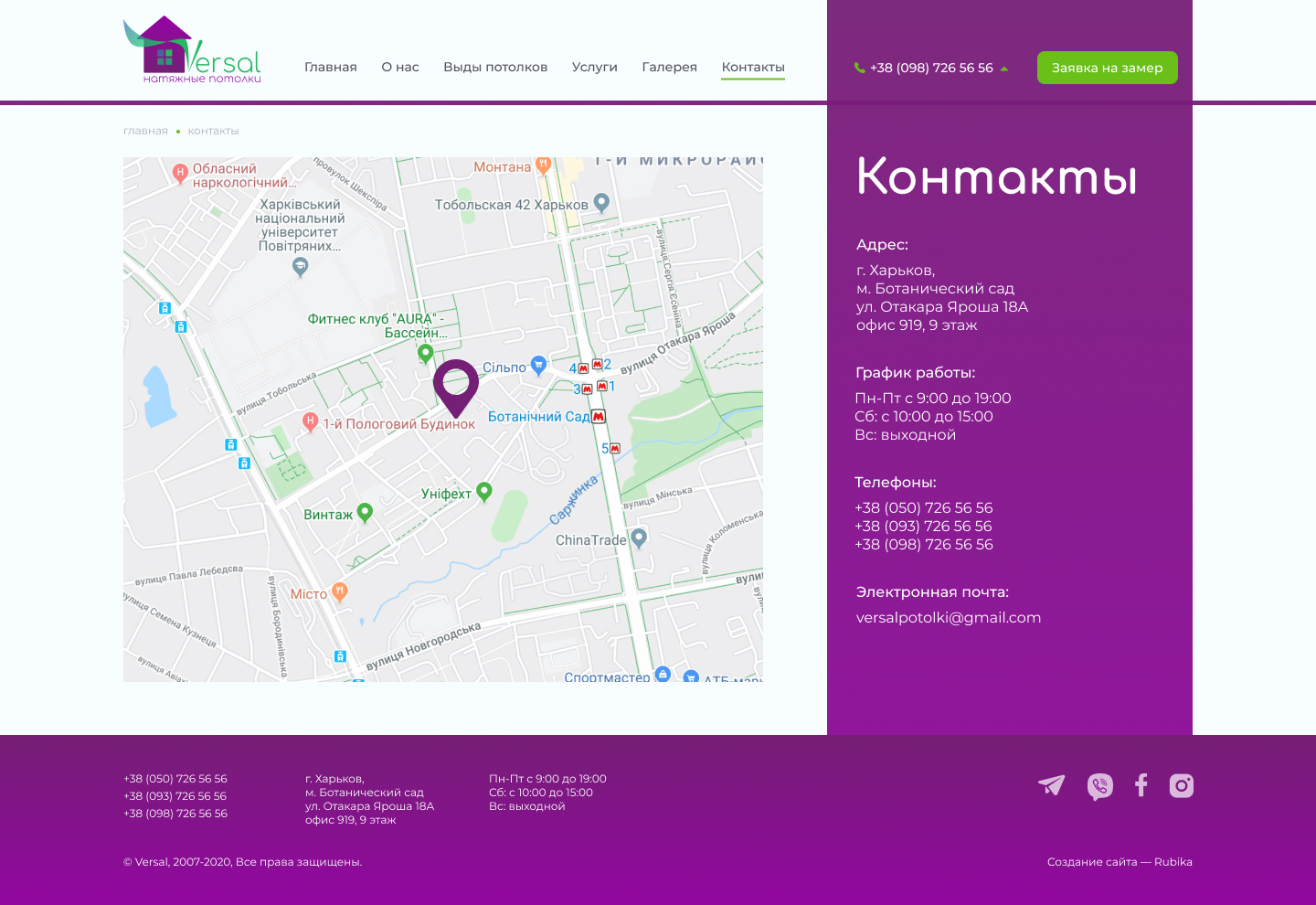Open the Instagram icon in the footer
The width and height of the screenshot is (1316, 905).
pyautogui.click(x=1182, y=785)
